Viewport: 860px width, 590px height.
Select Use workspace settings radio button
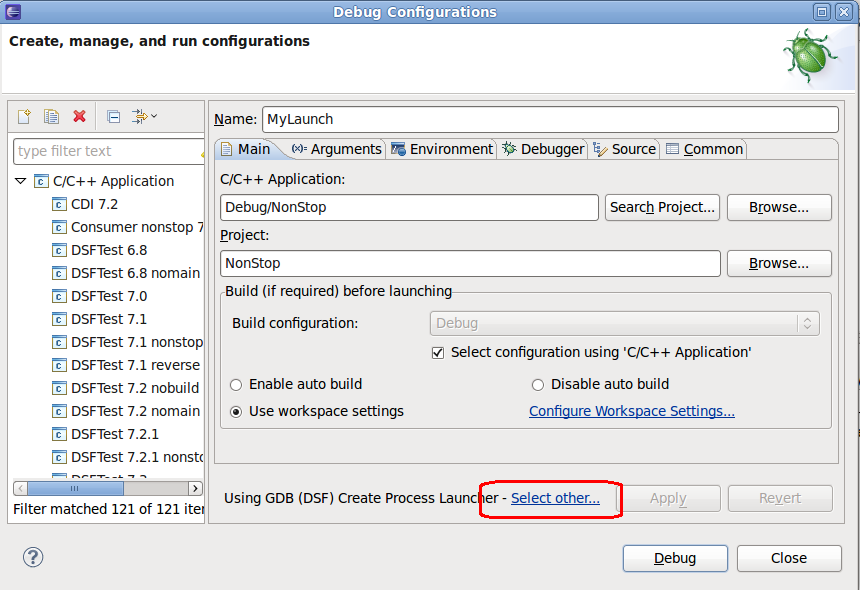[236, 412]
